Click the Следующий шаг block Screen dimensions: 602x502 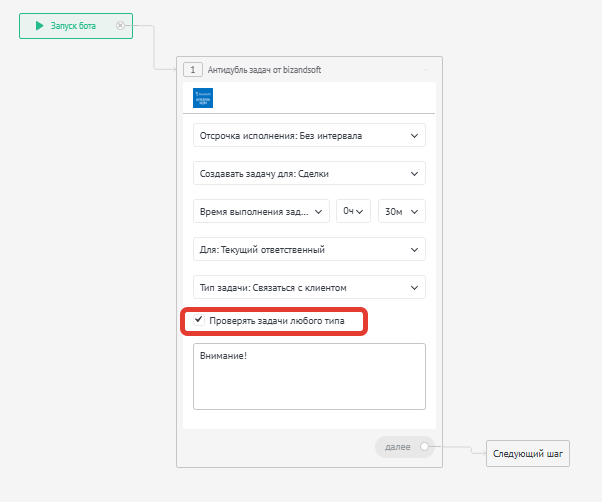[x=528, y=454]
